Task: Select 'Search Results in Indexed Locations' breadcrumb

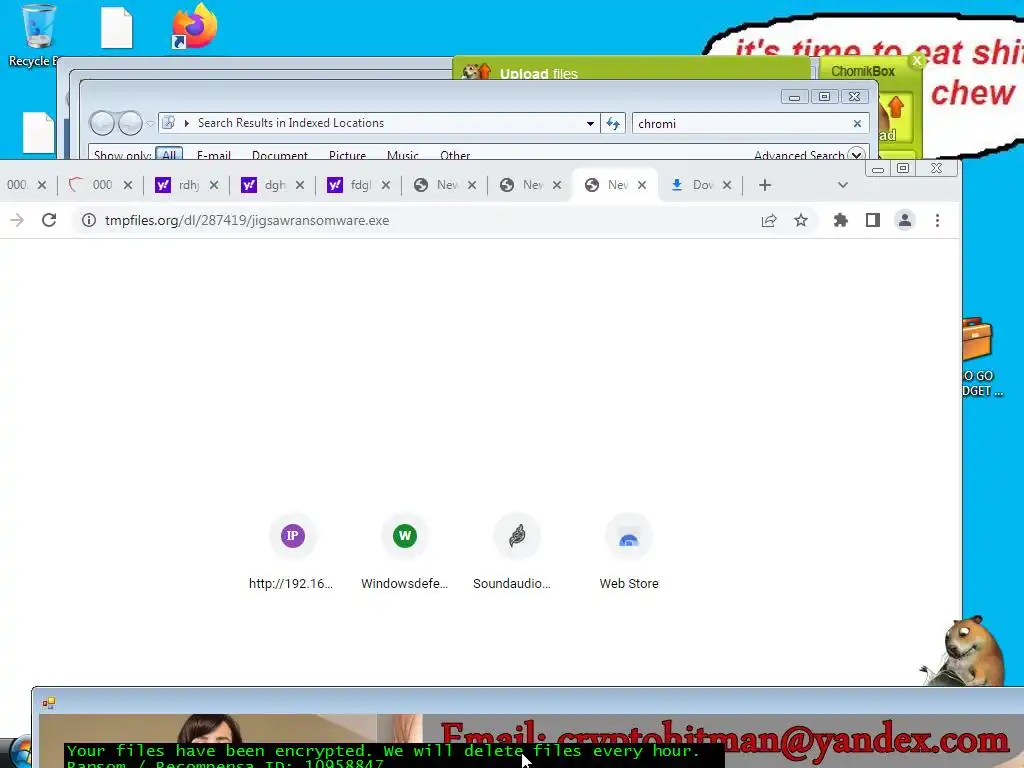Action: coord(291,123)
